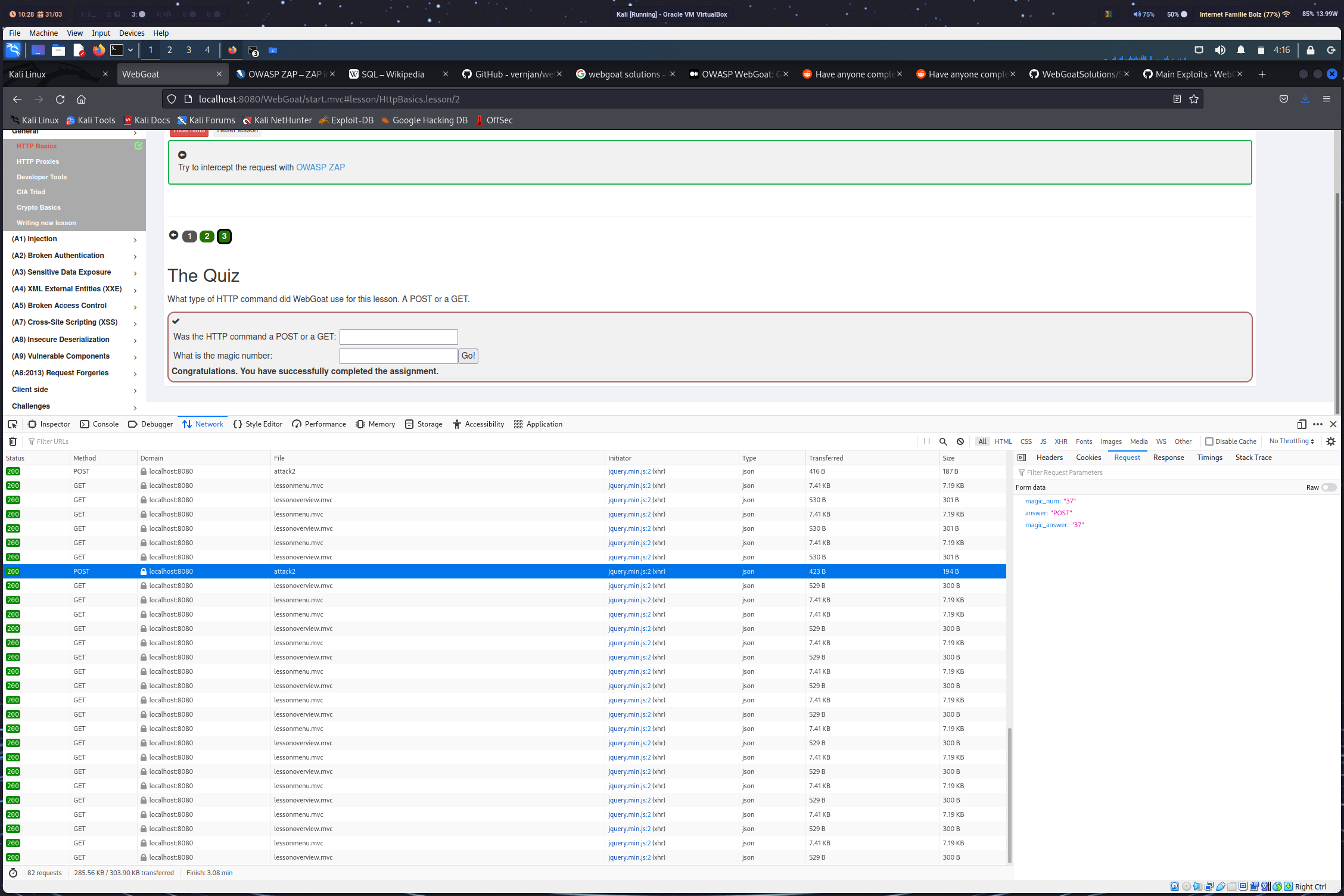Image resolution: width=1344 pixels, height=896 pixels.
Task: Enable the Disable Cache checkbox
Action: (x=1209, y=441)
